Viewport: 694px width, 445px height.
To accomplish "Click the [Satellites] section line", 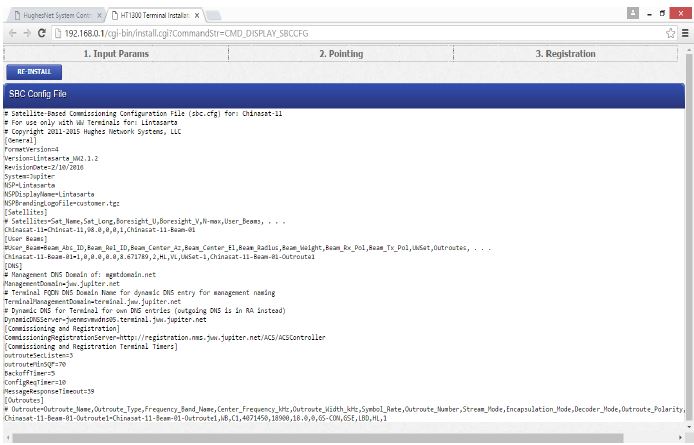I will point(26,212).
